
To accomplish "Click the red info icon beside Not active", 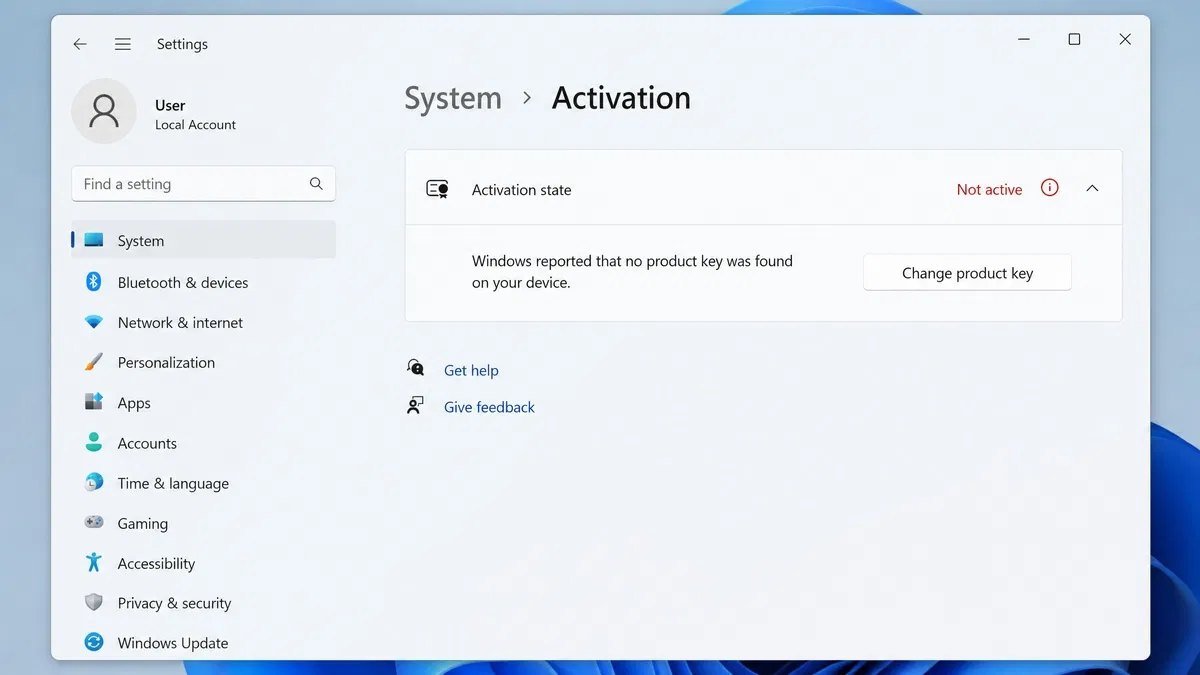I will [1050, 188].
